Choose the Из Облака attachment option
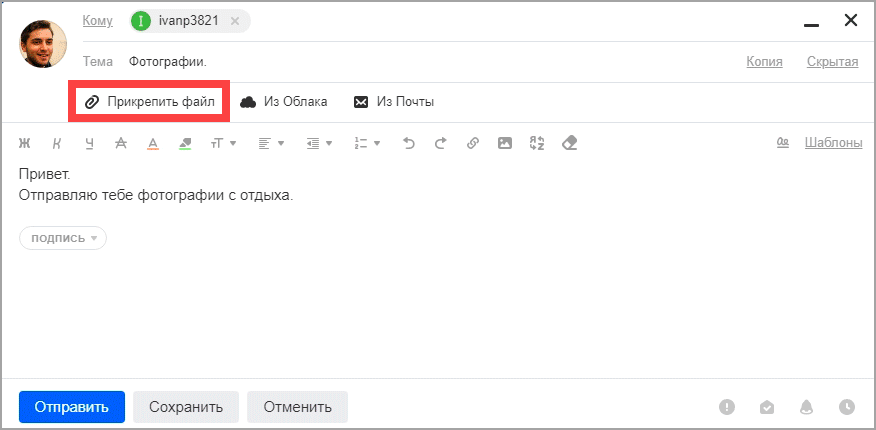876x430 pixels. click(284, 102)
